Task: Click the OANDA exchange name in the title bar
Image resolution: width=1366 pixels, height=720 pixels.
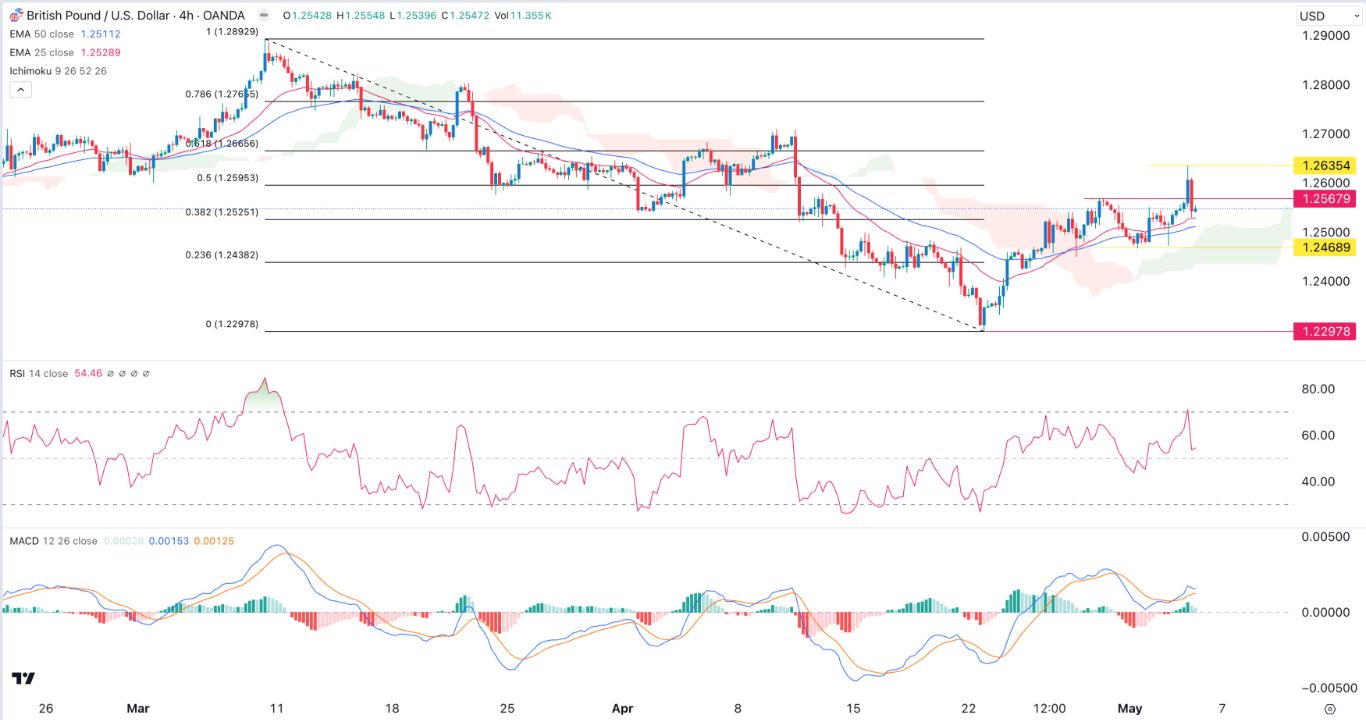Action: [224, 16]
